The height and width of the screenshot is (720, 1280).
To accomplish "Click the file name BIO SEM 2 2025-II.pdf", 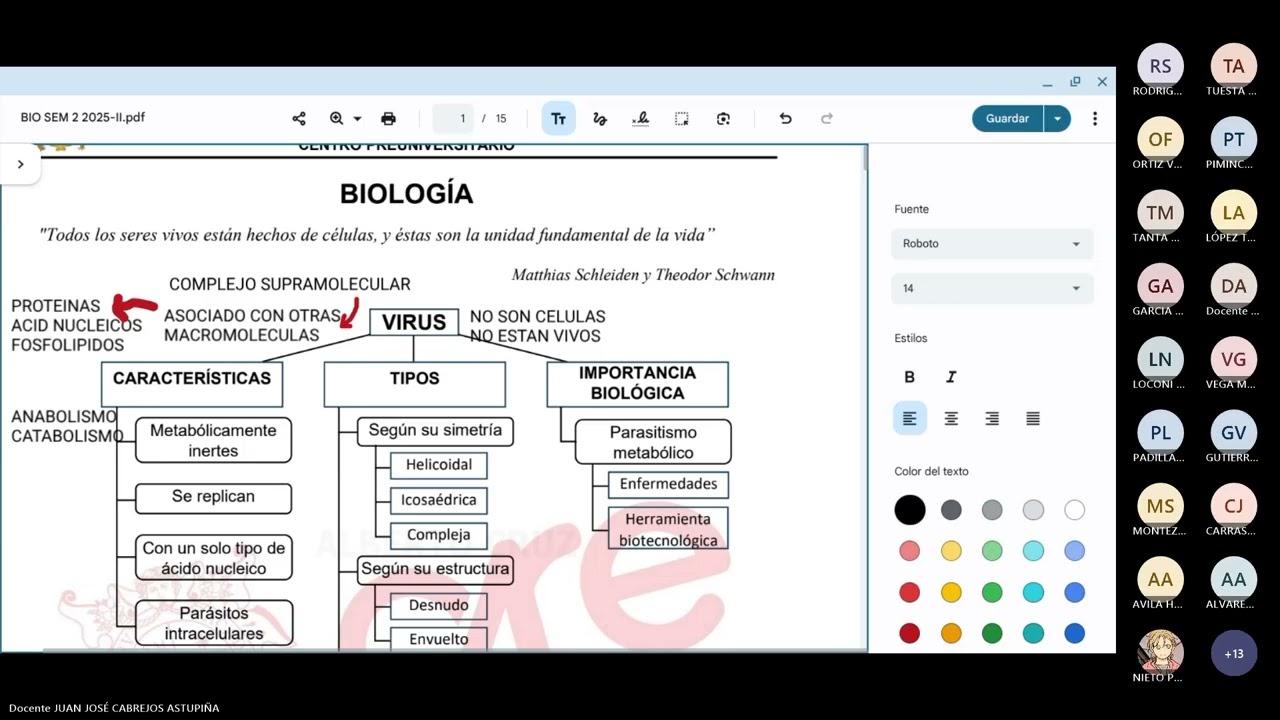I will [x=83, y=118].
